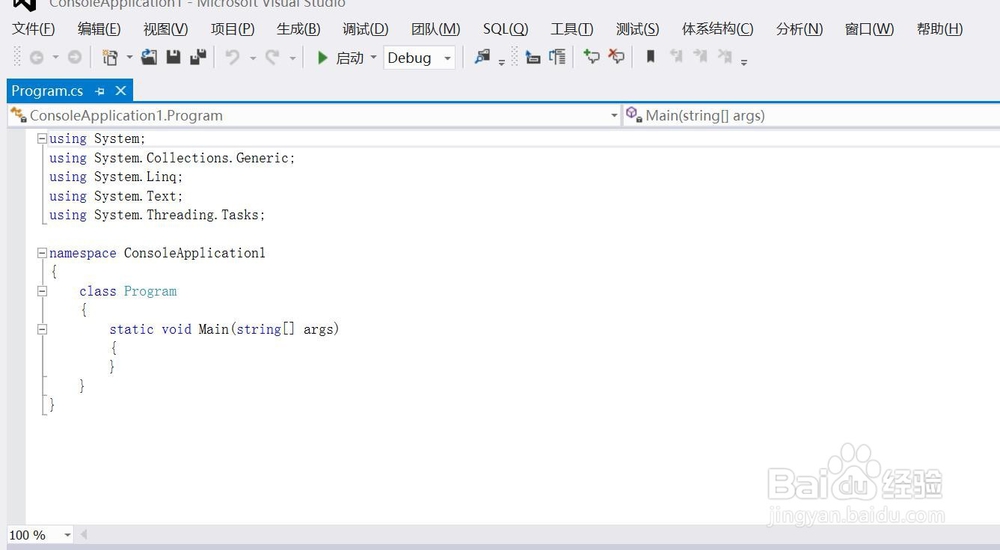Viewport: 1000px width, 550px height.
Task: Open the SQL(Q) menu
Action: (506, 29)
